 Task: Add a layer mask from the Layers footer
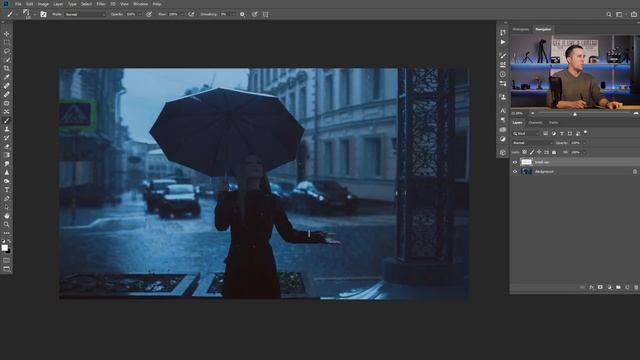click(600, 287)
